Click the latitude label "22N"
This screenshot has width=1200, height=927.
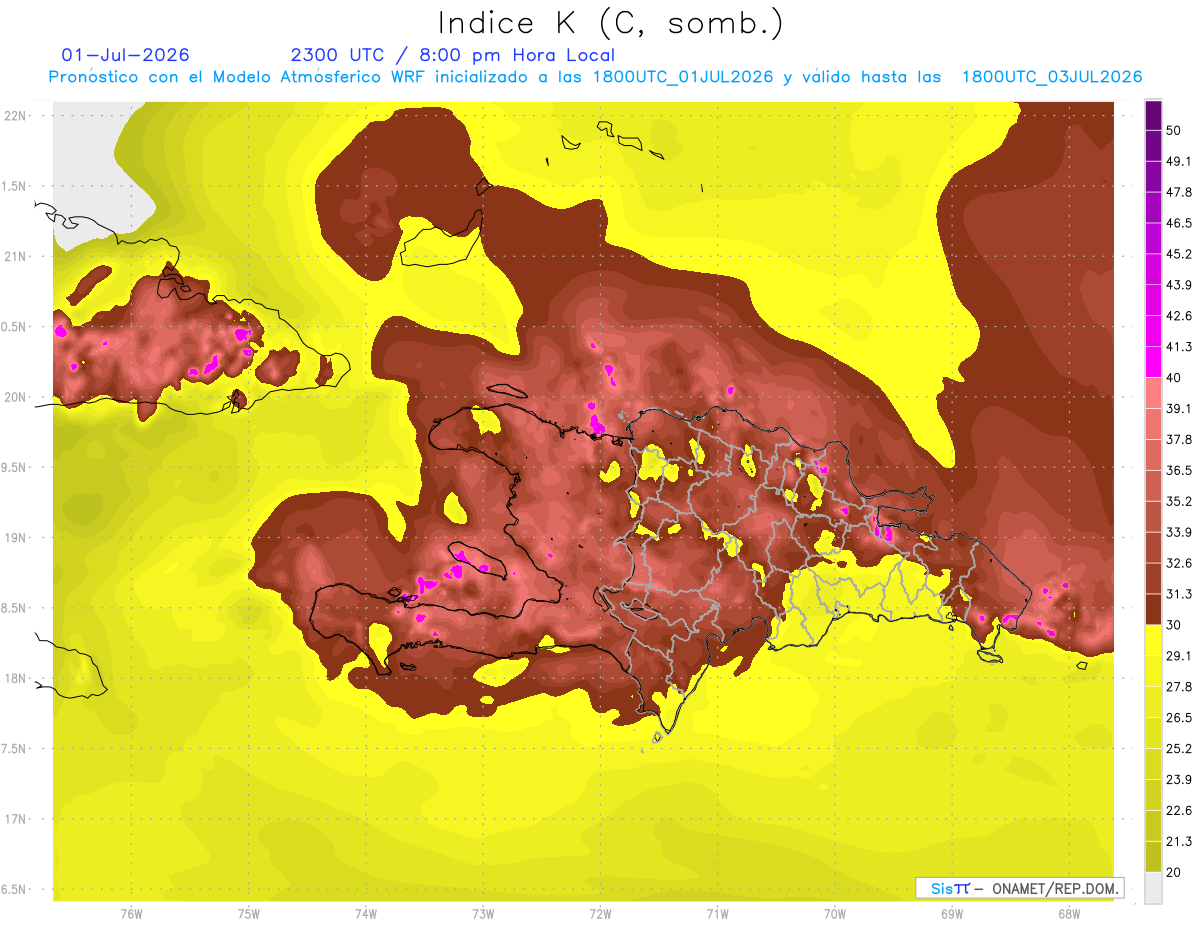click(x=14, y=115)
